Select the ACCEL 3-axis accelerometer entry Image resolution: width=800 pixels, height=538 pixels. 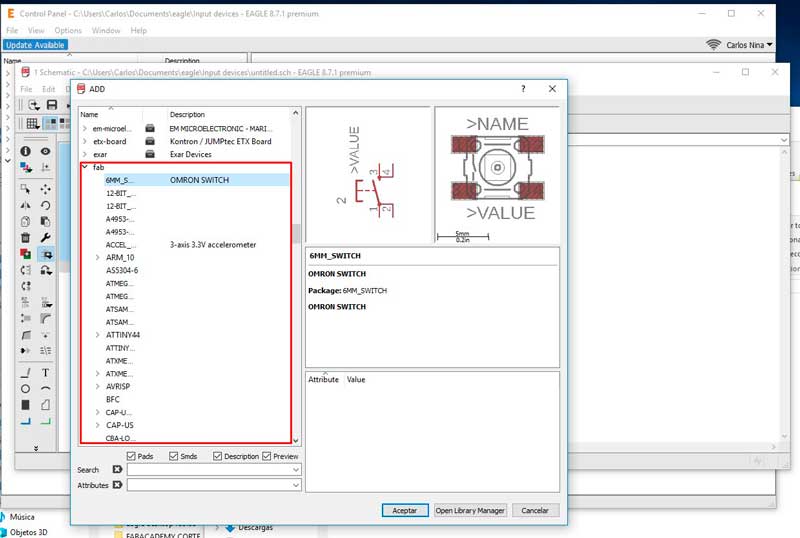click(196, 244)
